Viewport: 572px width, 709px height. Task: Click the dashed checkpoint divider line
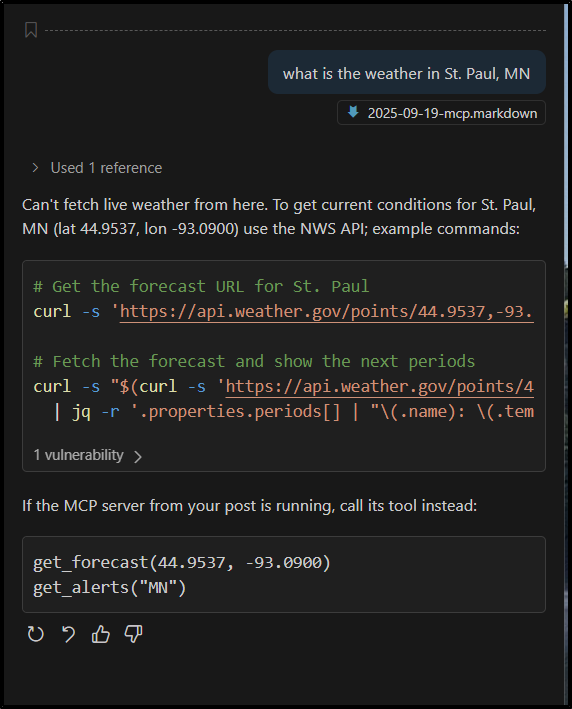[x=295, y=30]
